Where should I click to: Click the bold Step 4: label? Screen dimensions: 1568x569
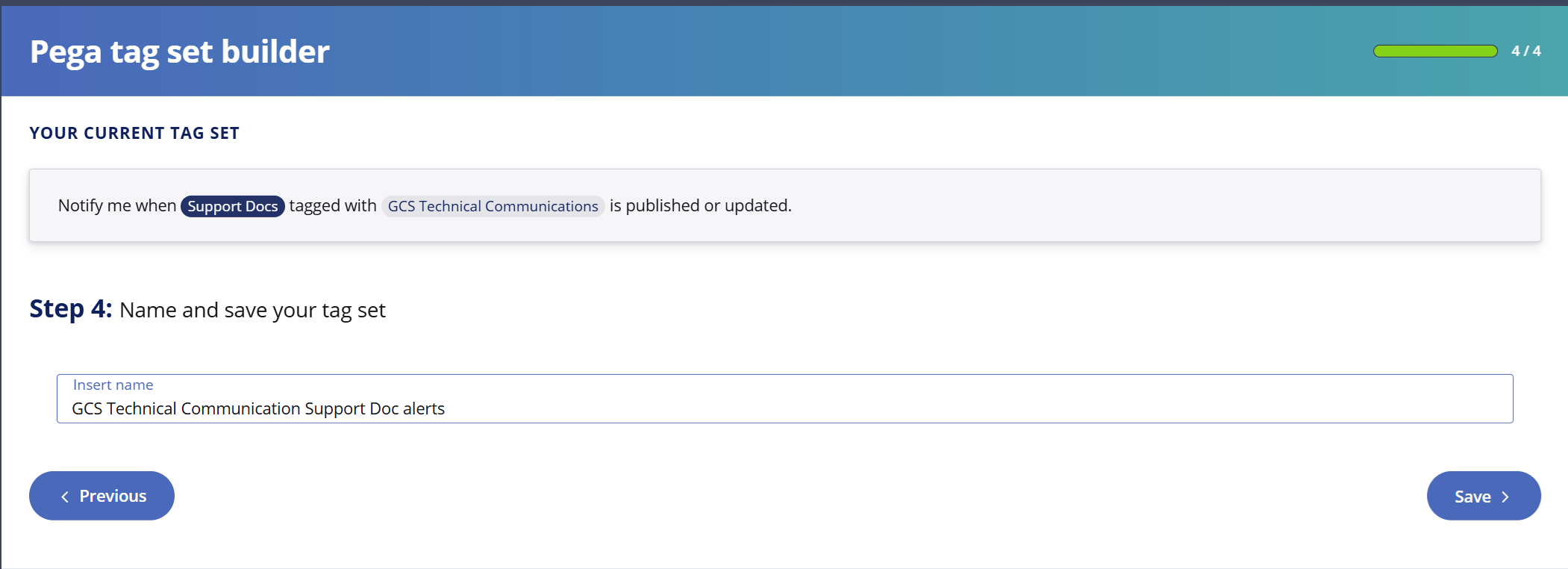[70, 308]
